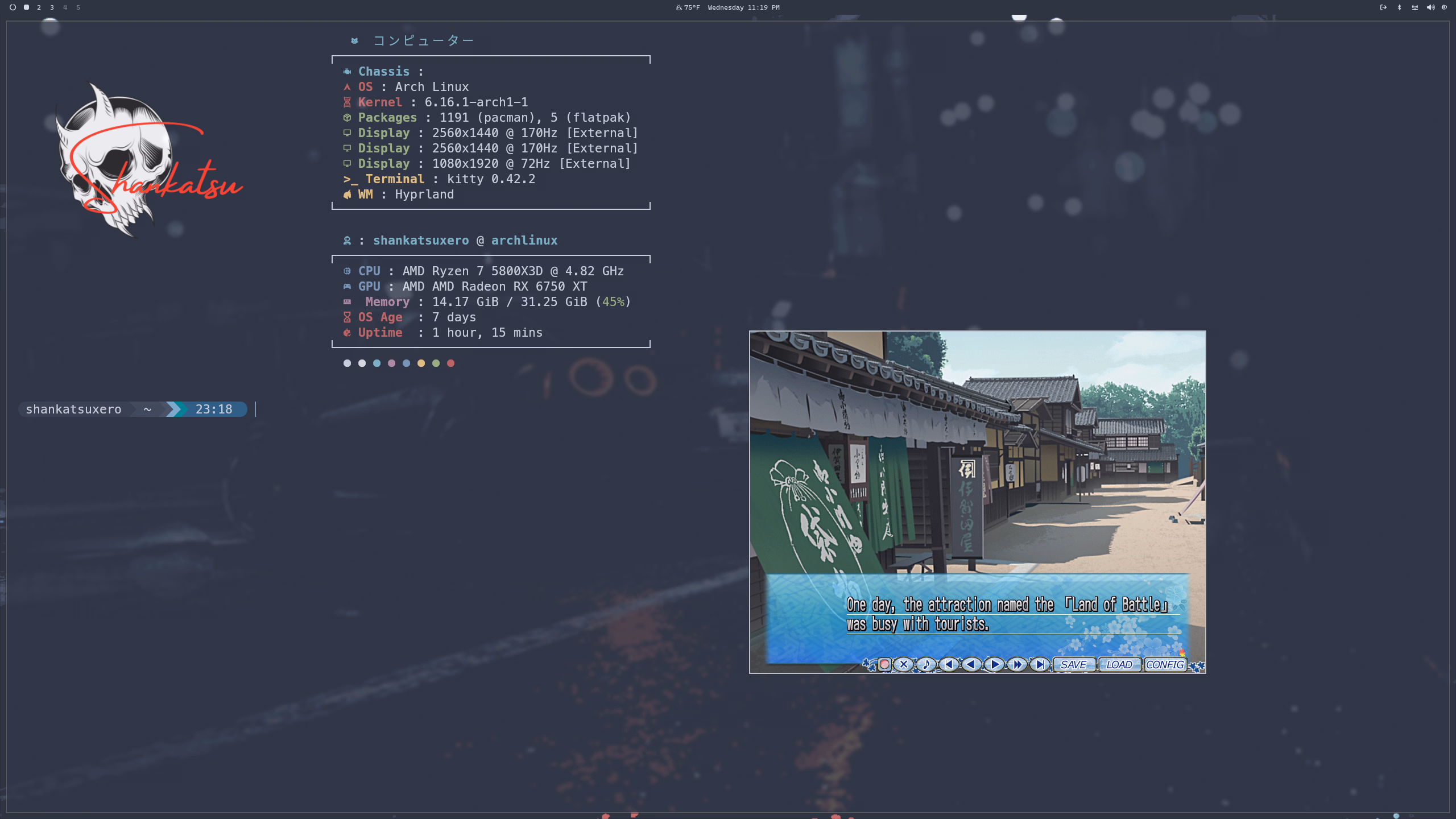Skip to next scene button
The height and width of the screenshot is (819, 1456).
pos(1040,664)
